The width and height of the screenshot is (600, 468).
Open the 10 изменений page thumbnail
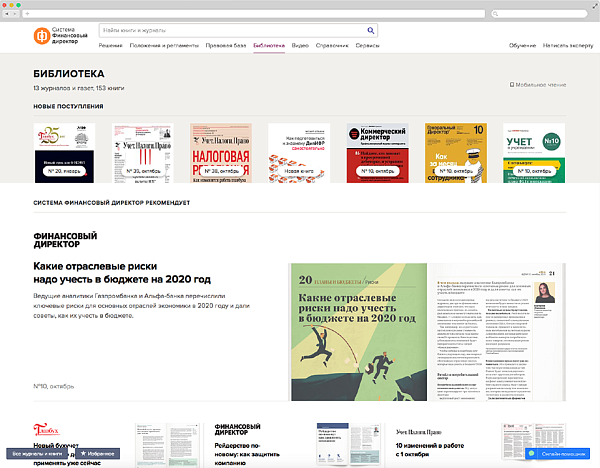pyautogui.click(x=533, y=442)
